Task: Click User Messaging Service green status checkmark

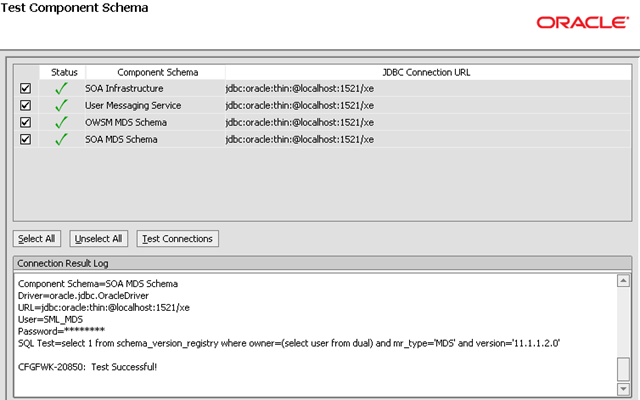Action: [62, 105]
